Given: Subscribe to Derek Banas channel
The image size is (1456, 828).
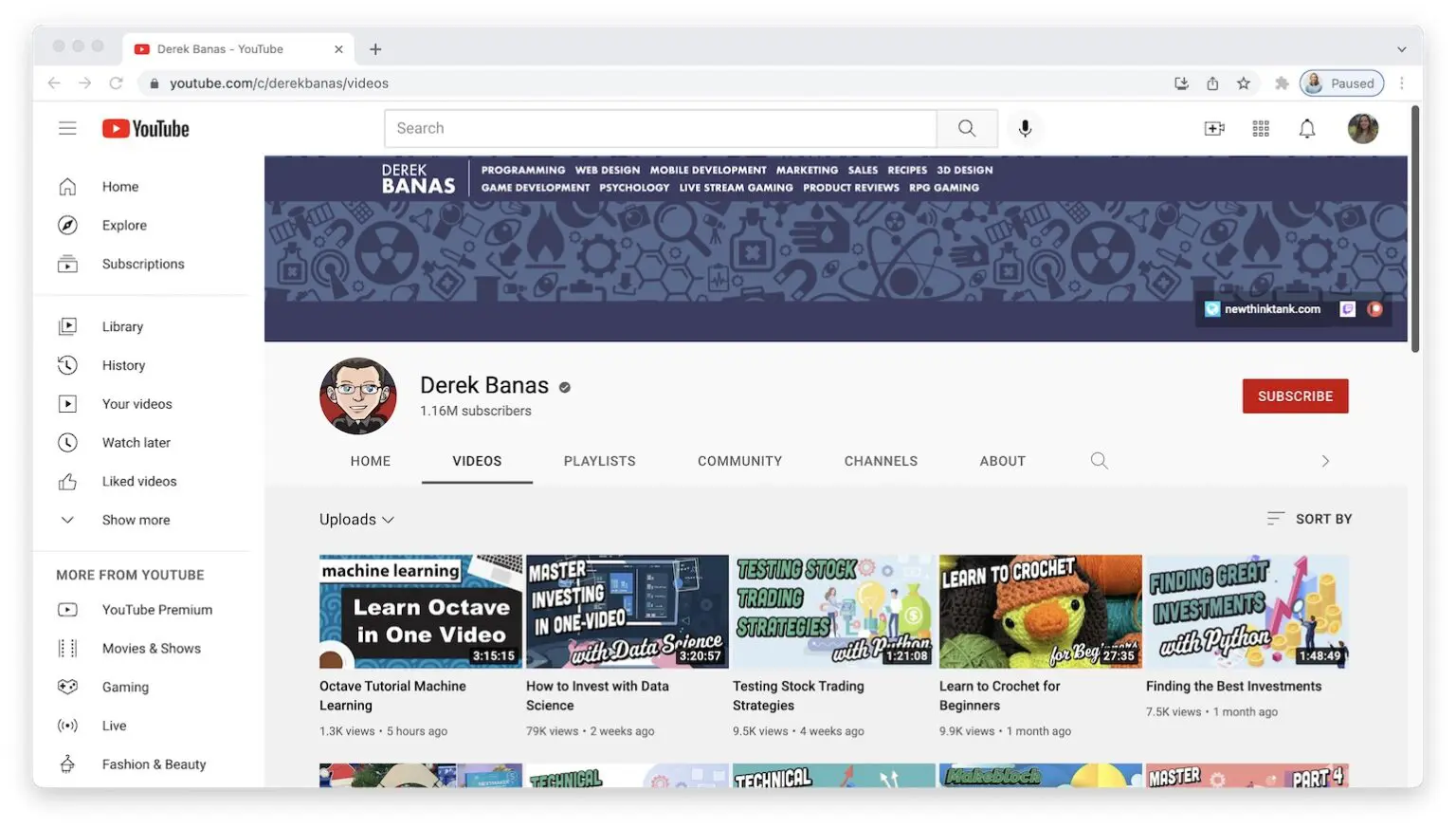Looking at the screenshot, I should point(1295,396).
